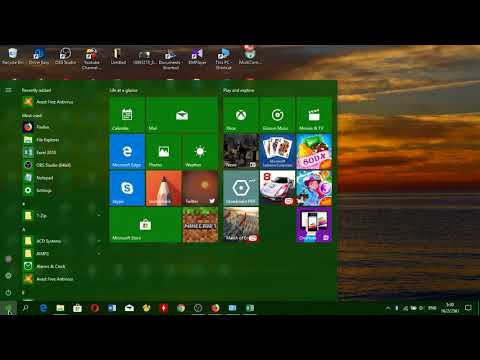This screenshot has width=480, height=360.
Task: Open the Weather tile
Action: (200, 152)
